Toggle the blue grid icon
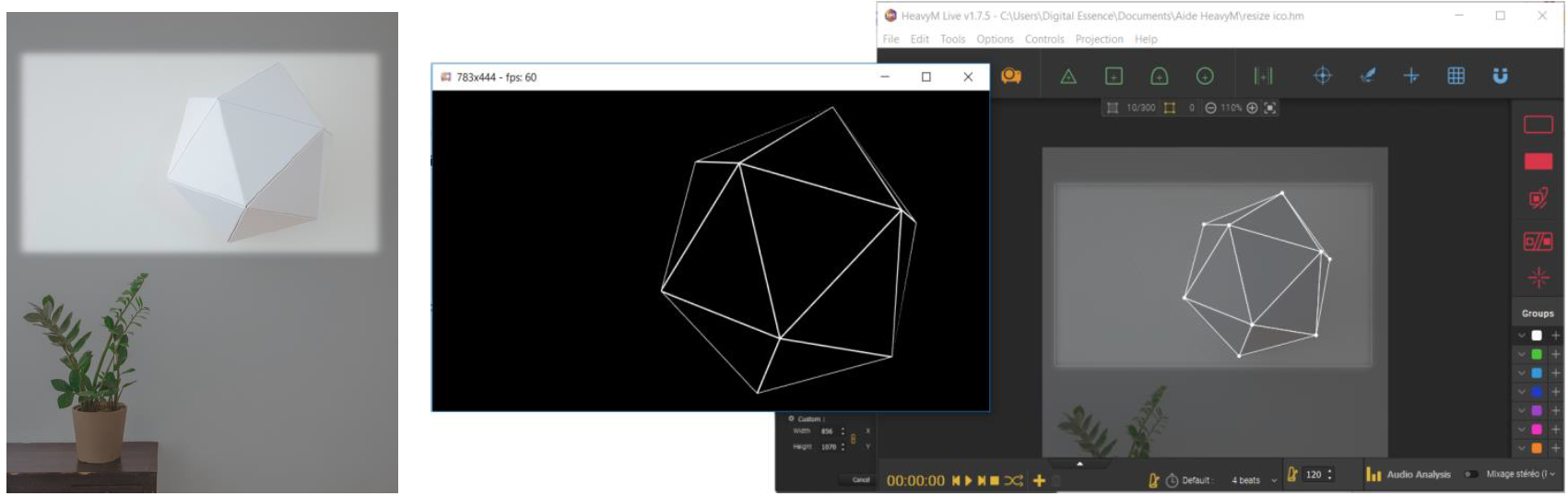Screen dimensions: 1568x496 [x=1456, y=77]
